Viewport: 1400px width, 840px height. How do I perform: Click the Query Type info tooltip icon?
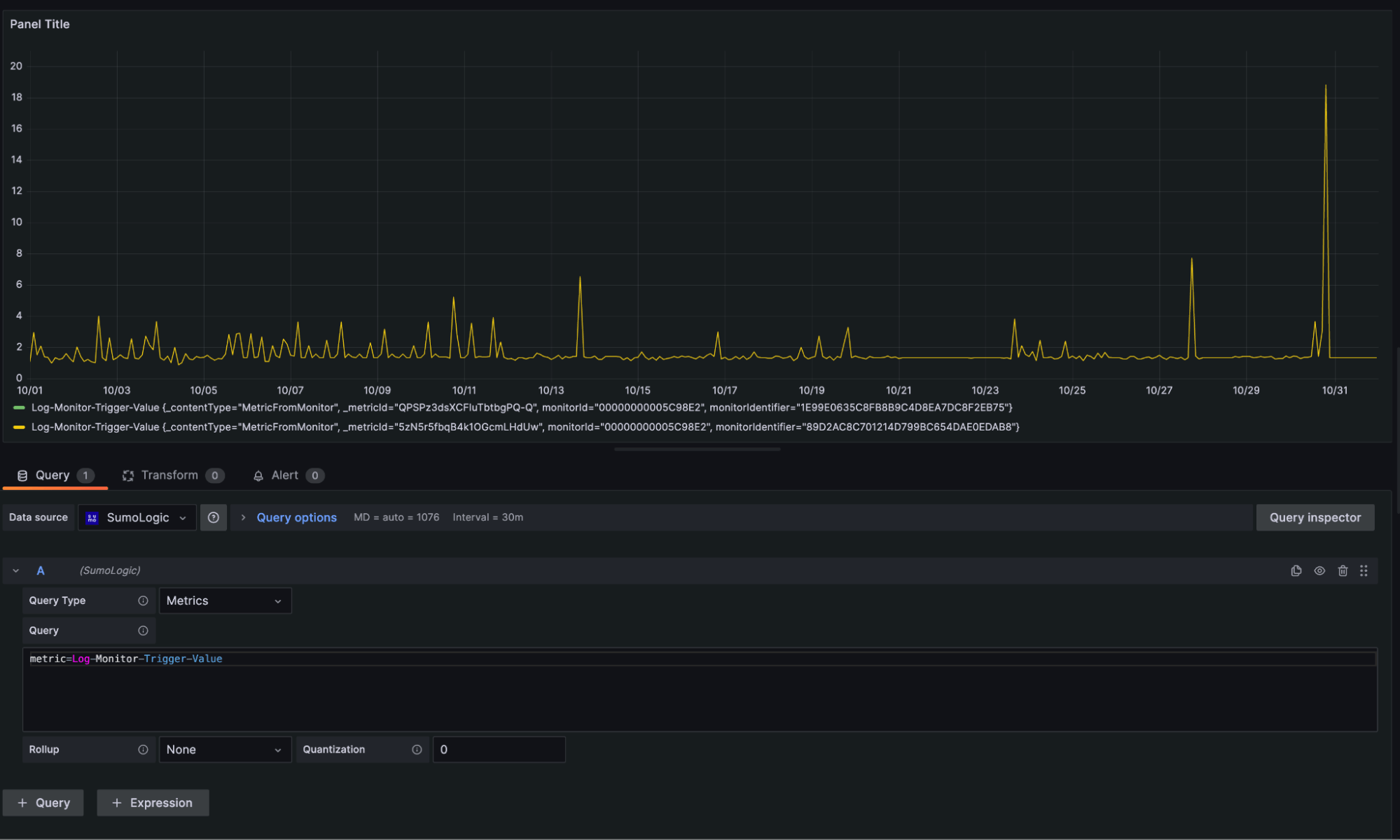coord(142,600)
